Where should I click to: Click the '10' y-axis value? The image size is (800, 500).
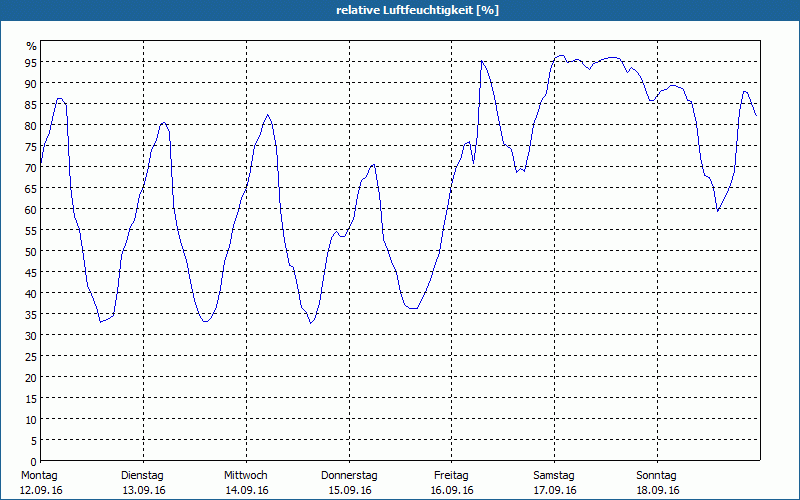[31, 420]
